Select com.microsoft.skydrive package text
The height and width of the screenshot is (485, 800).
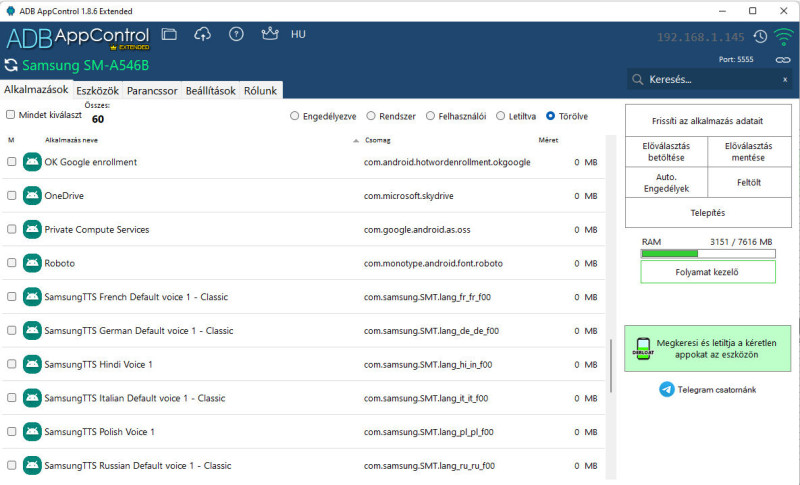409,196
